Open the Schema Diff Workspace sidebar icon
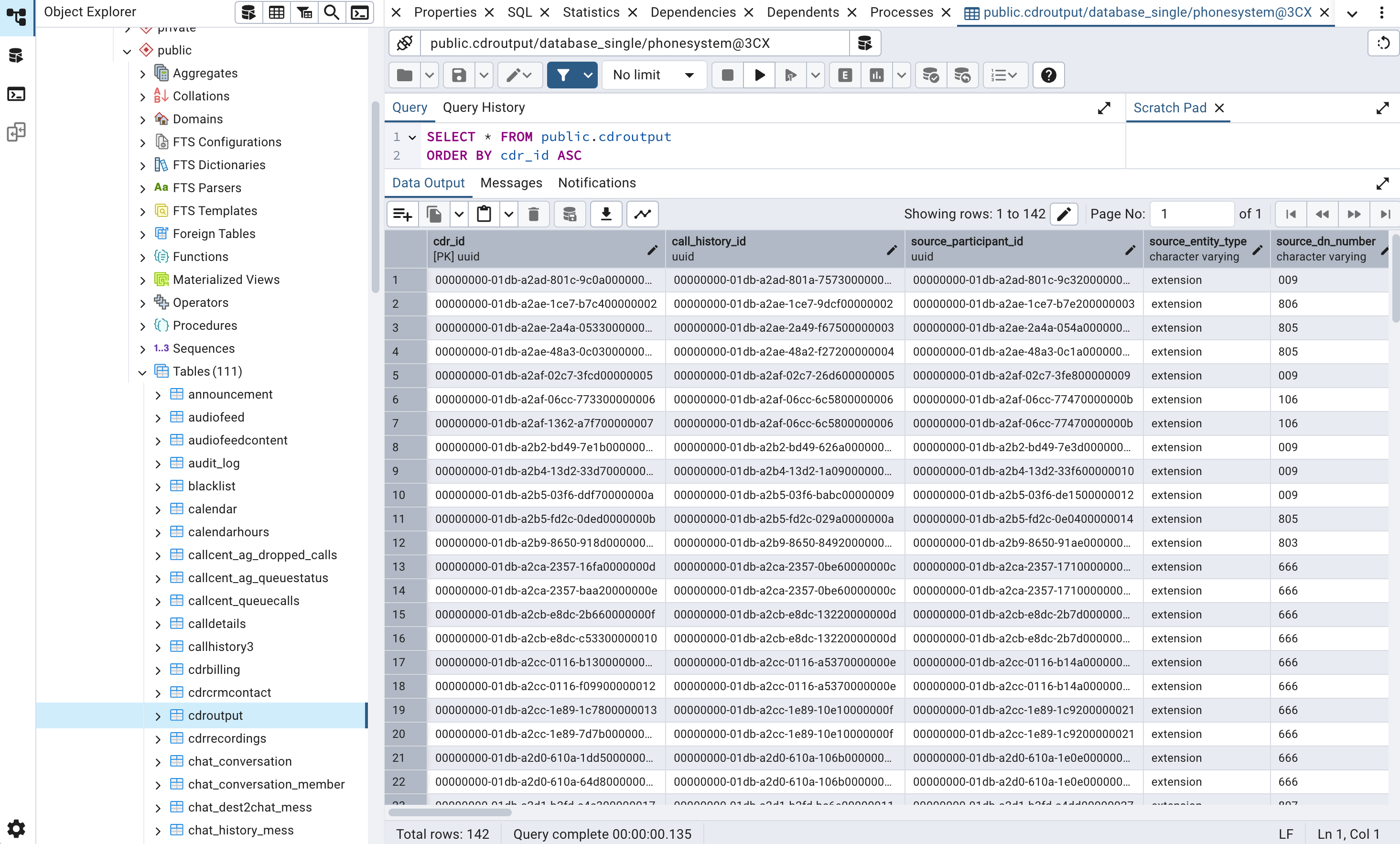Image resolution: width=1400 pixels, height=844 pixels. pyautogui.click(x=16, y=132)
